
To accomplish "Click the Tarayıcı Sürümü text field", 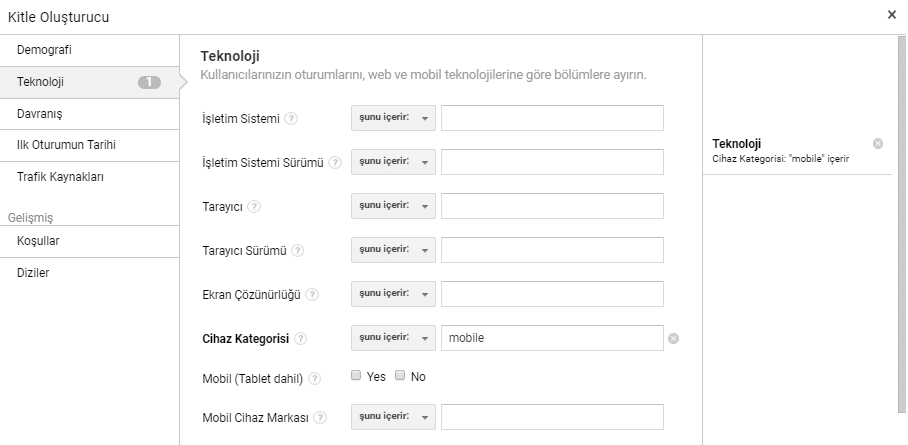I will [x=552, y=251].
